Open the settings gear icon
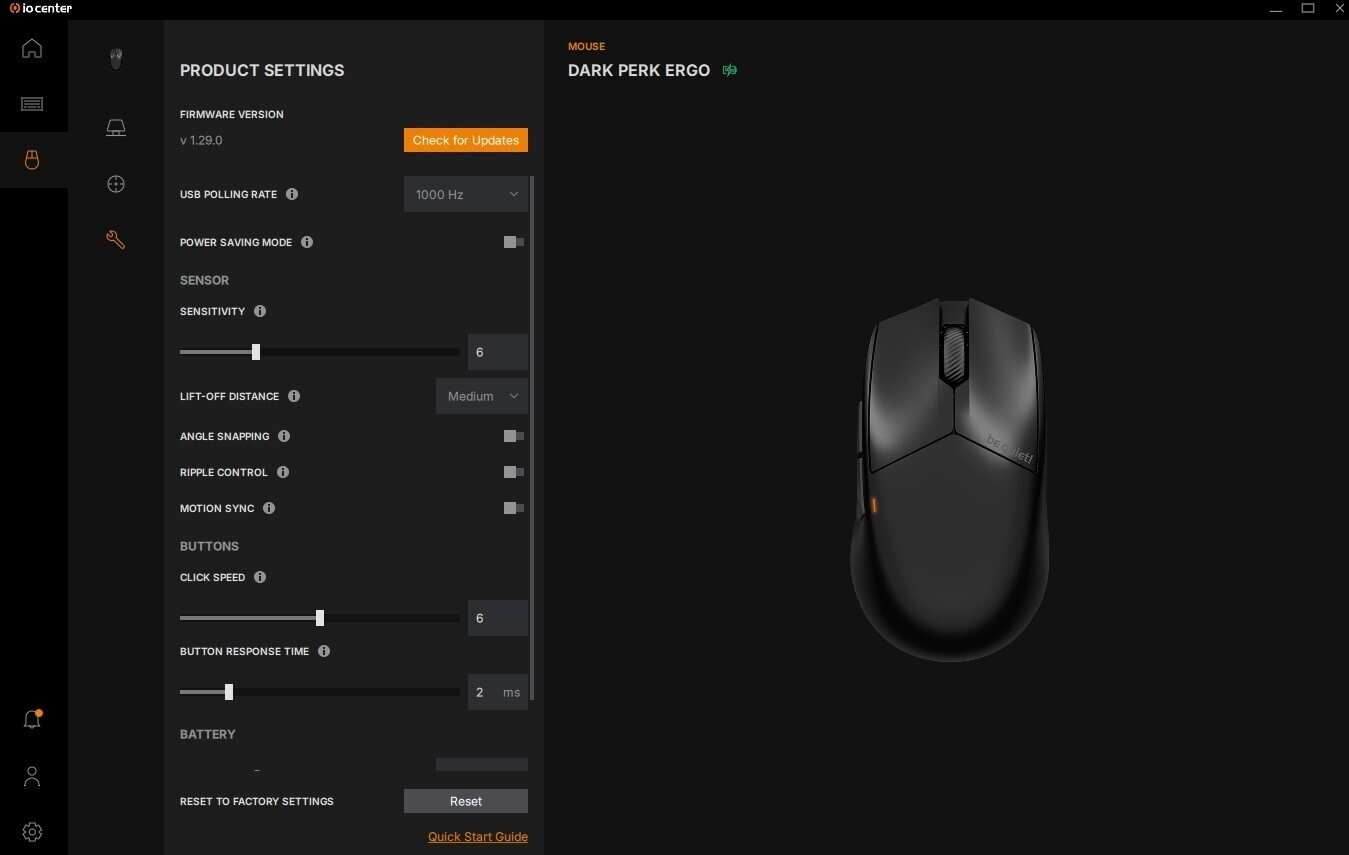Viewport: 1349px width, 855px height. pos(32,832)
